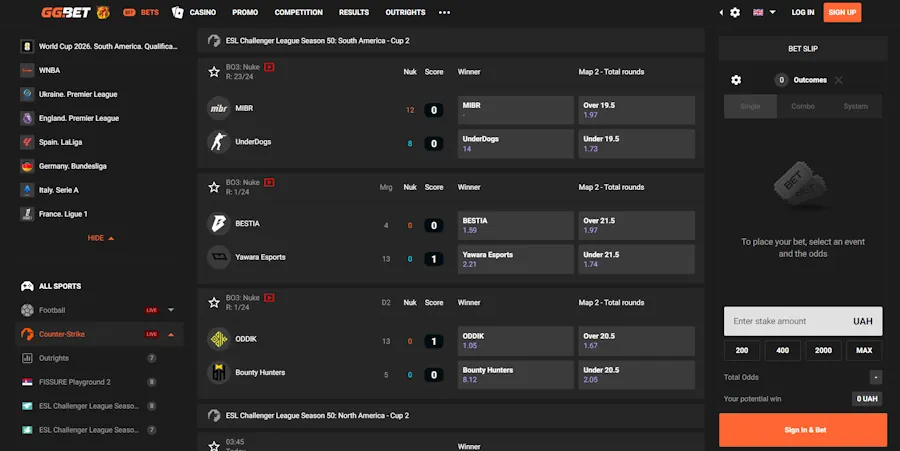Viewport: 900px width, 451px height.
Task: Collapse panel with the left arrow near the gear
Action: tap(721, 12)
